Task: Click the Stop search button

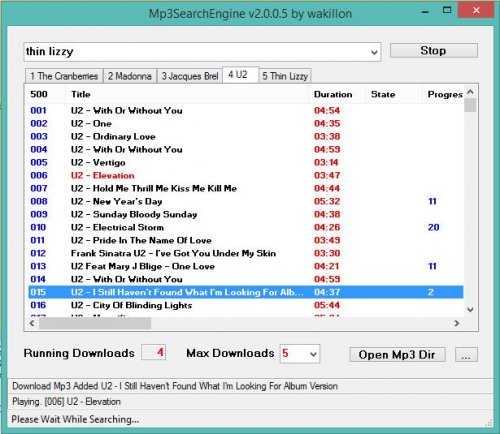Action: pos(434,51)
